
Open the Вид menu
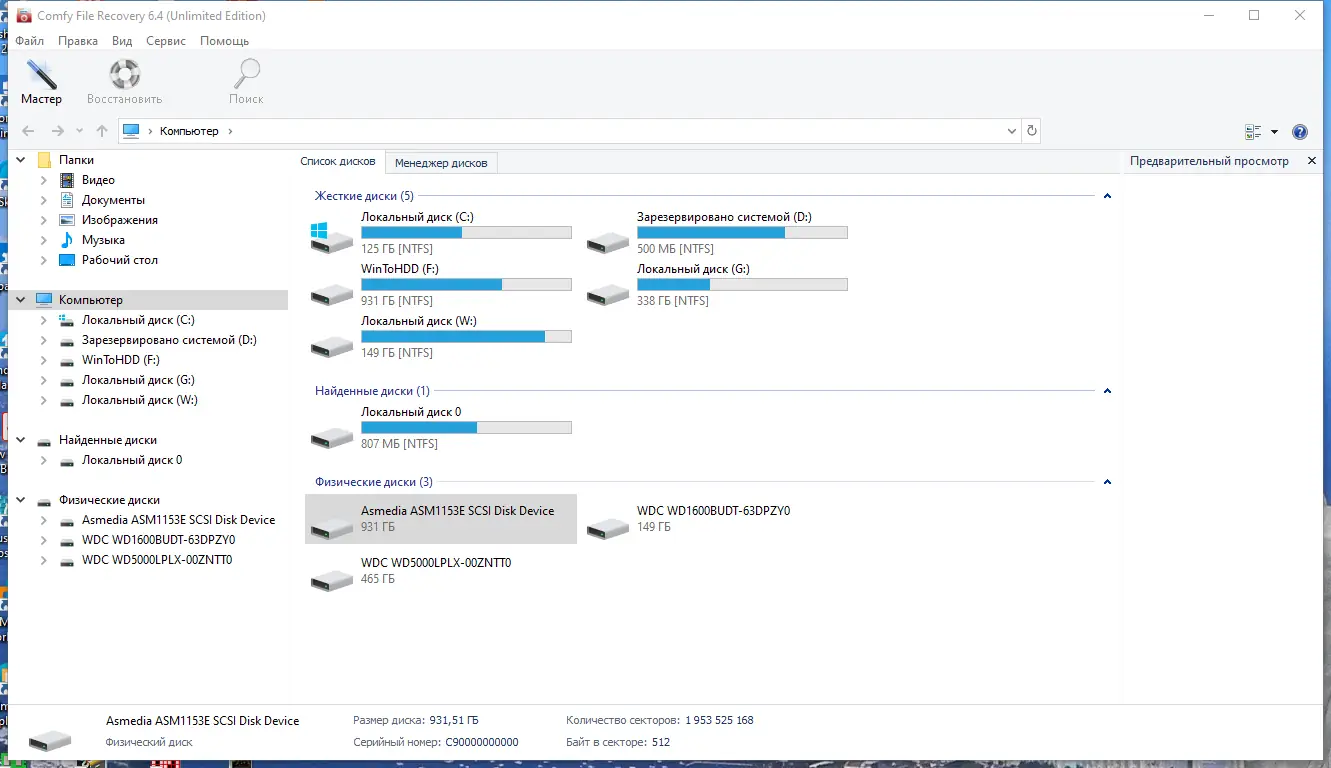tap(122, 41)
